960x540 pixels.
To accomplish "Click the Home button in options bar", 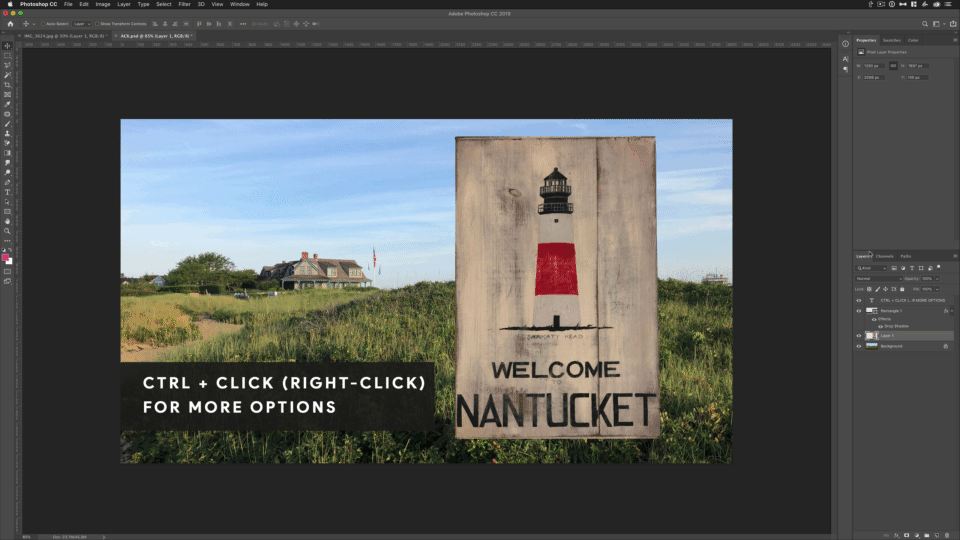I will [x=10, y=24].
